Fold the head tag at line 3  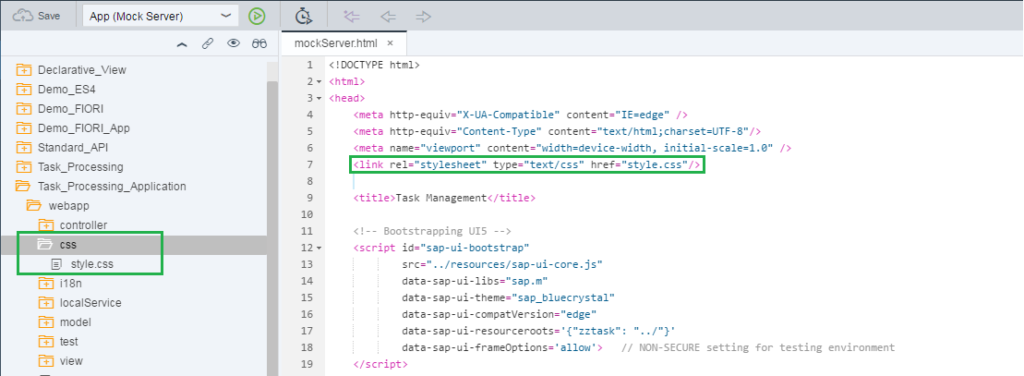[319, 98]
